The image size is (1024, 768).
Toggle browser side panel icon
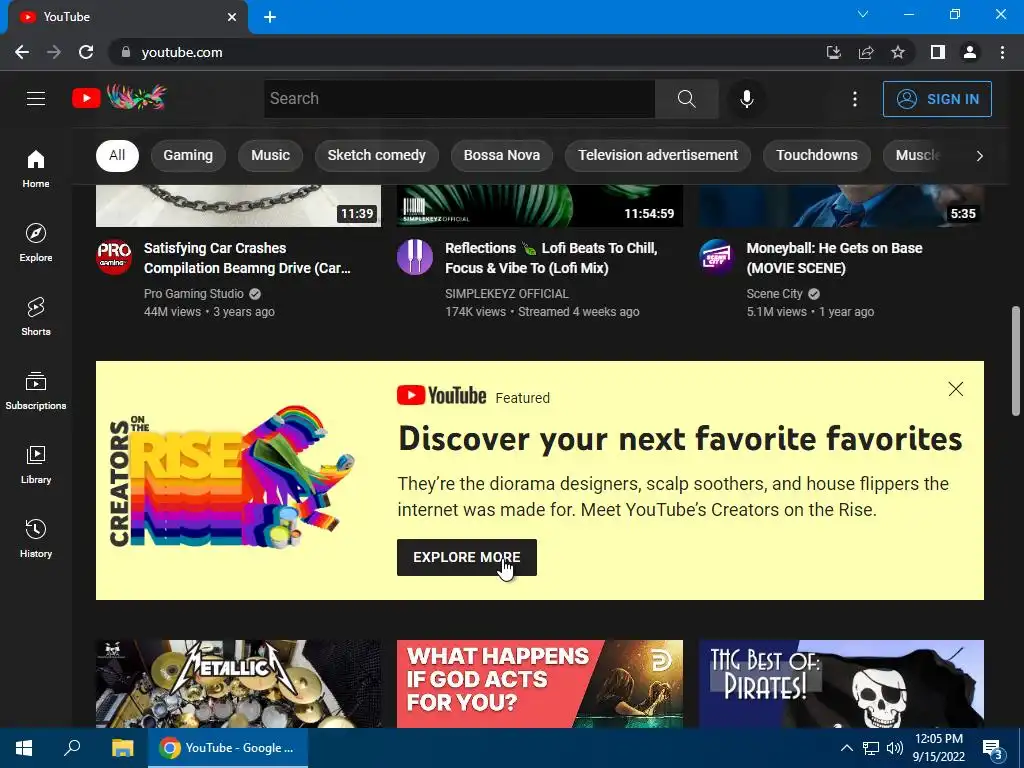(938, 52)
